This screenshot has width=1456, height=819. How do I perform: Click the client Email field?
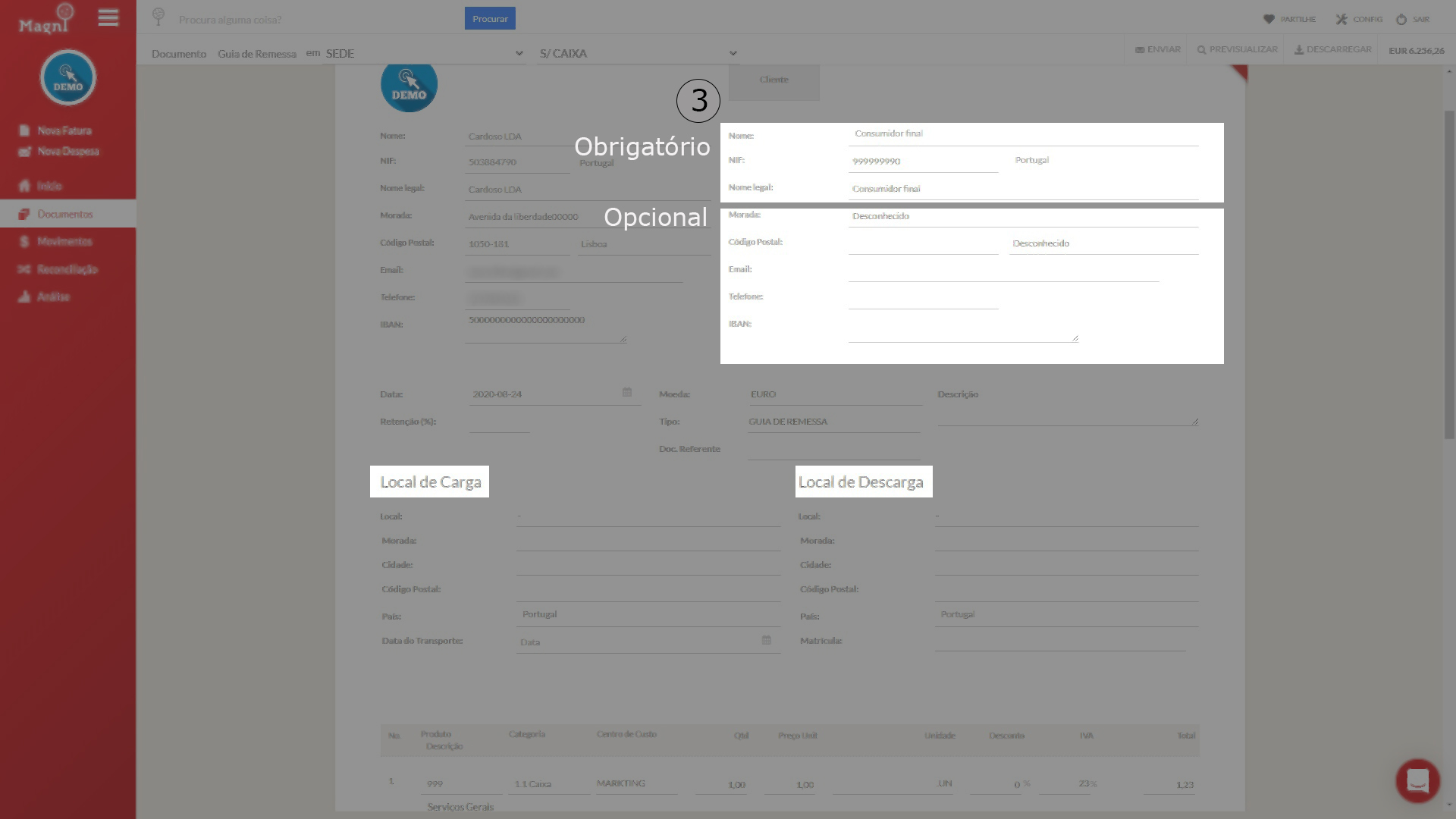(1003, 271)
